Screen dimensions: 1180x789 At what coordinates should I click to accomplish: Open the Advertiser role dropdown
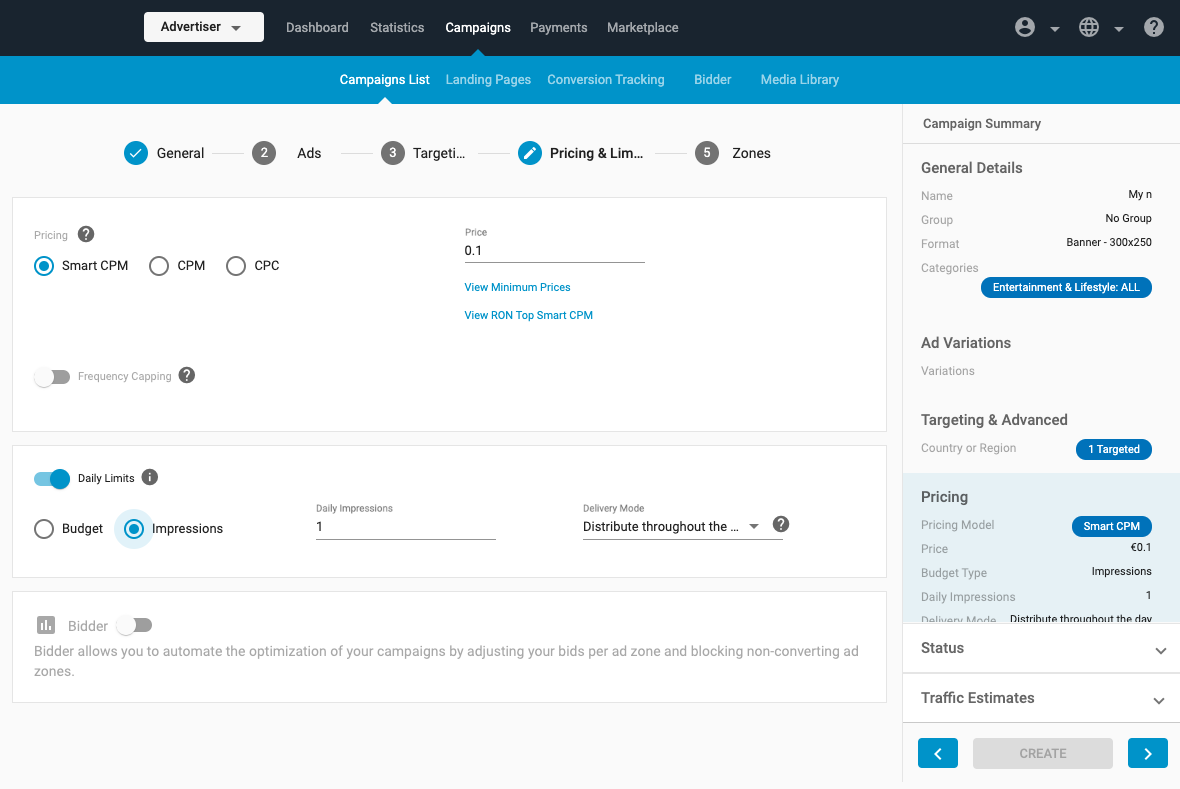tap(203, 27)
